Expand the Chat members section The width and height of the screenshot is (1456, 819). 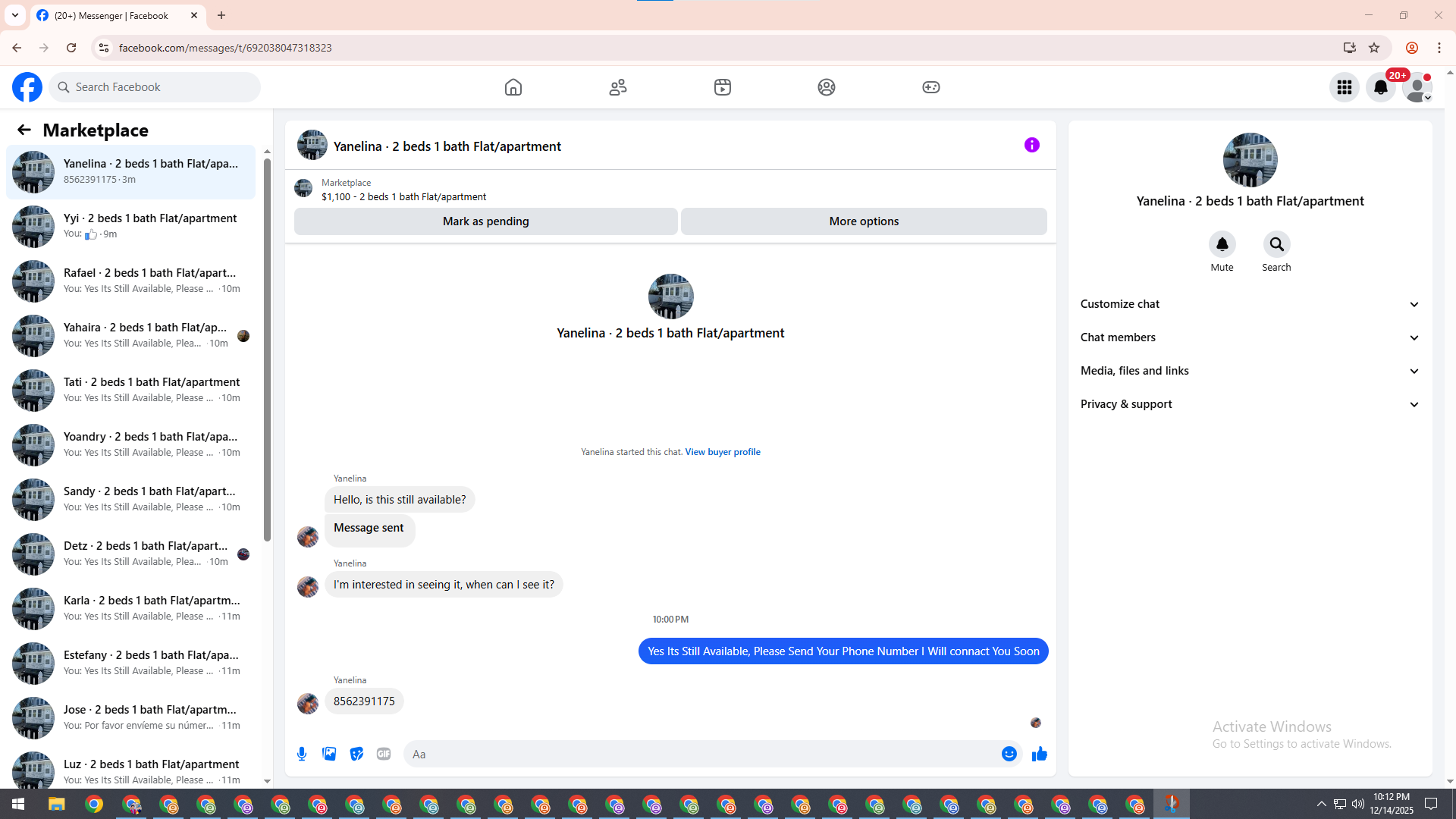click(1249, 337)
